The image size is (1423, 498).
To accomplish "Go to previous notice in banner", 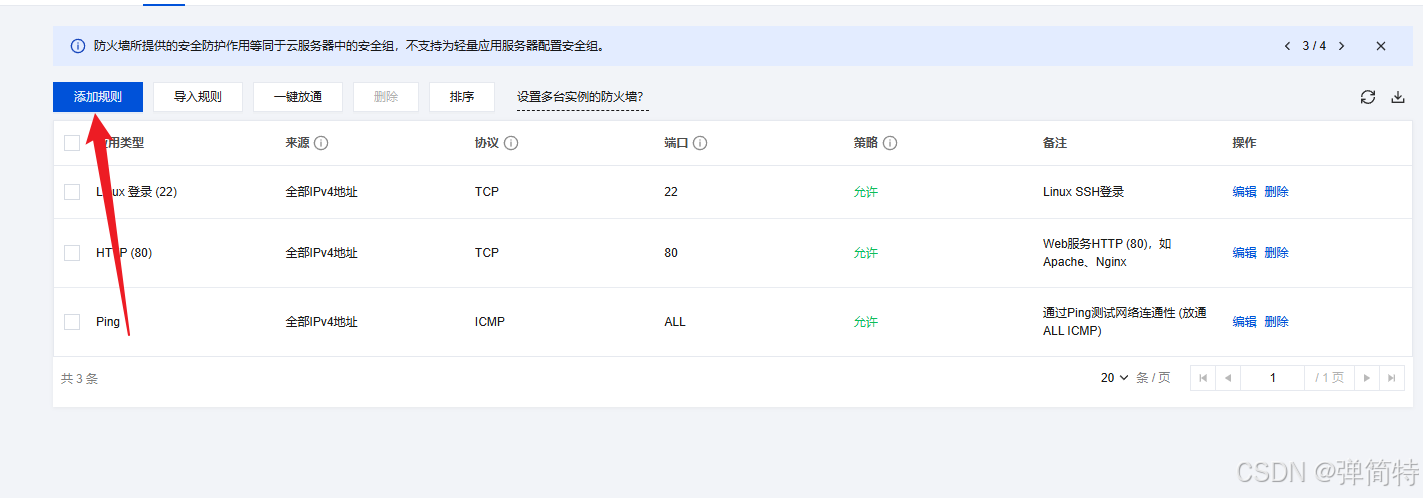I will (x=1288, y=46).
